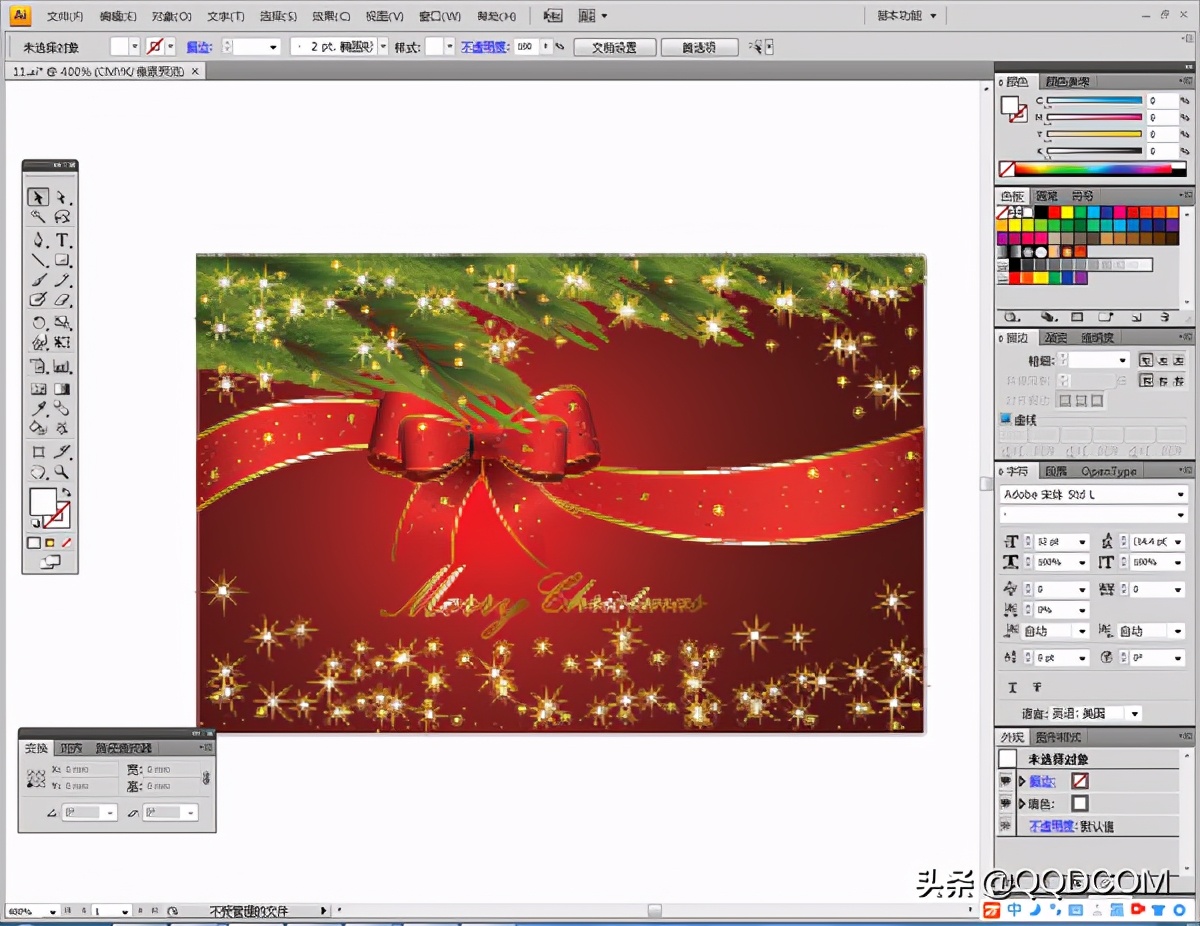Select the Free Transform tool

62,343
